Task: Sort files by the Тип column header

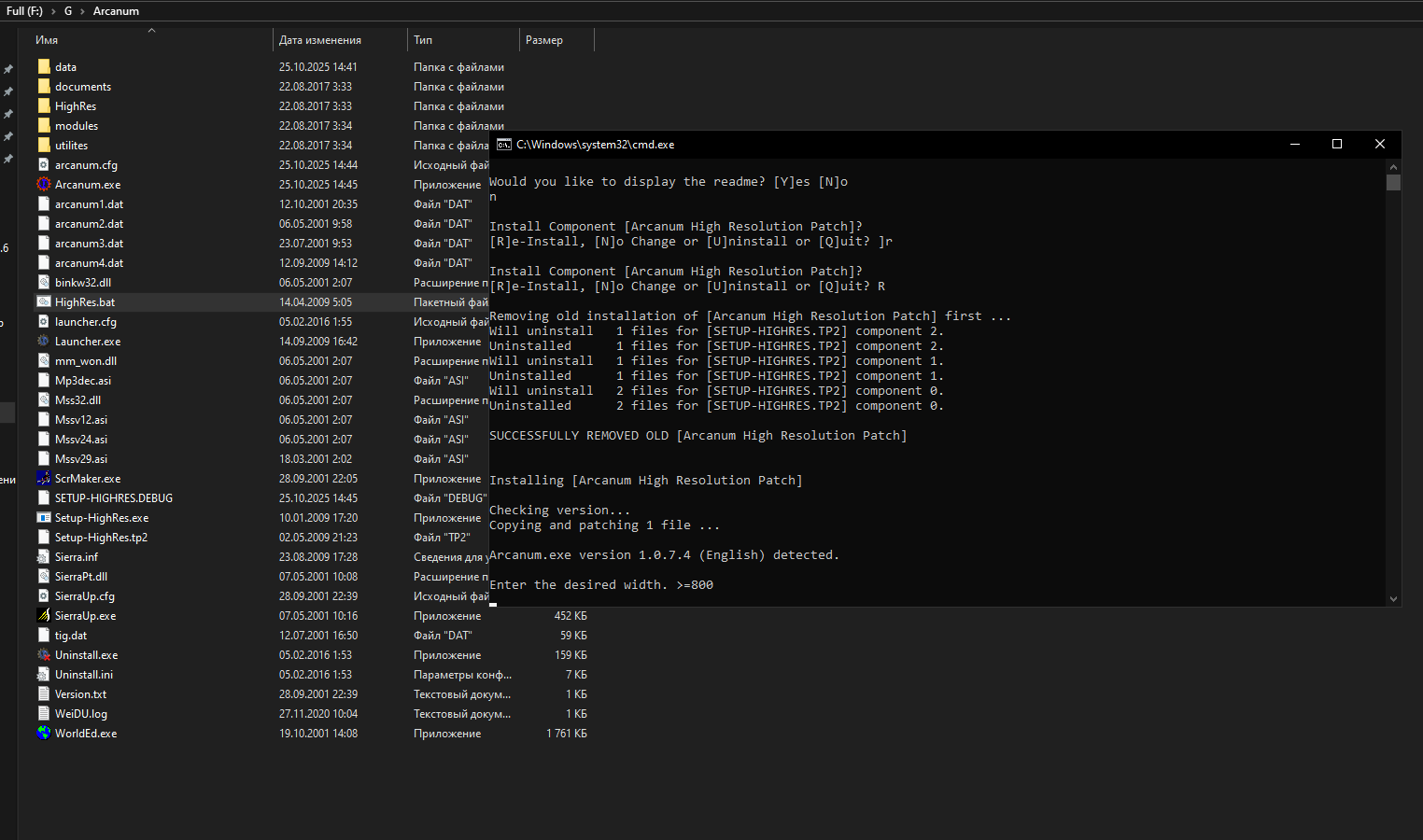Action: pyautogui.click(x=423, y=40)
